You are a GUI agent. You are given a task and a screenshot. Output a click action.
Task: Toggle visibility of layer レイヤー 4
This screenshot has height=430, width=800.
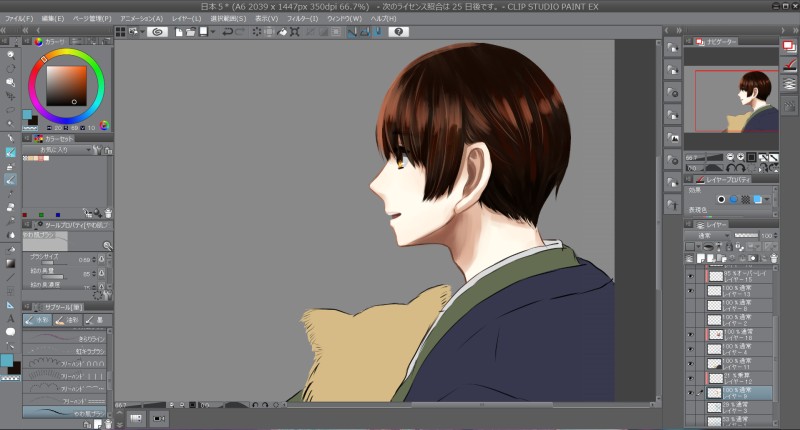click(690, 349)
